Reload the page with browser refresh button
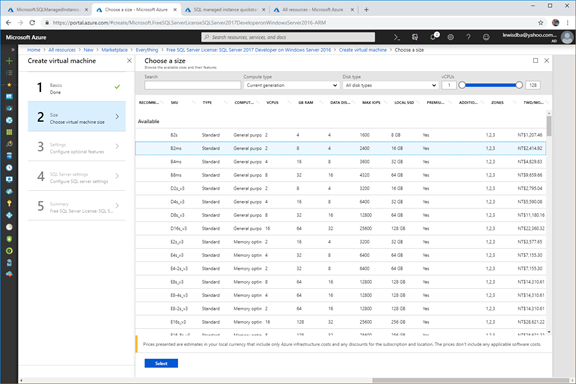Viewport: 576px width, 384px height. (x=32, y=23)
